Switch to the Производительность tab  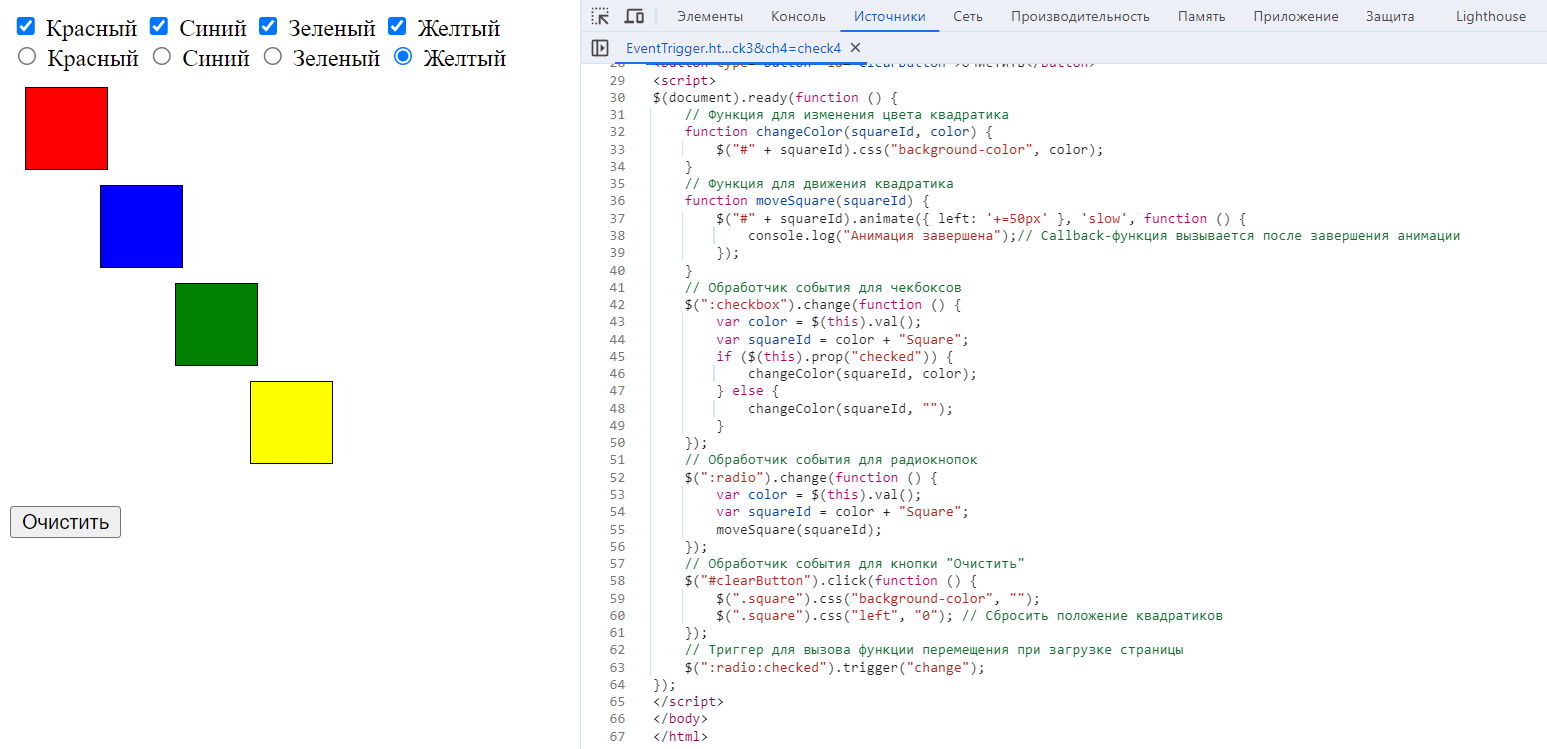coord(1080,16)
